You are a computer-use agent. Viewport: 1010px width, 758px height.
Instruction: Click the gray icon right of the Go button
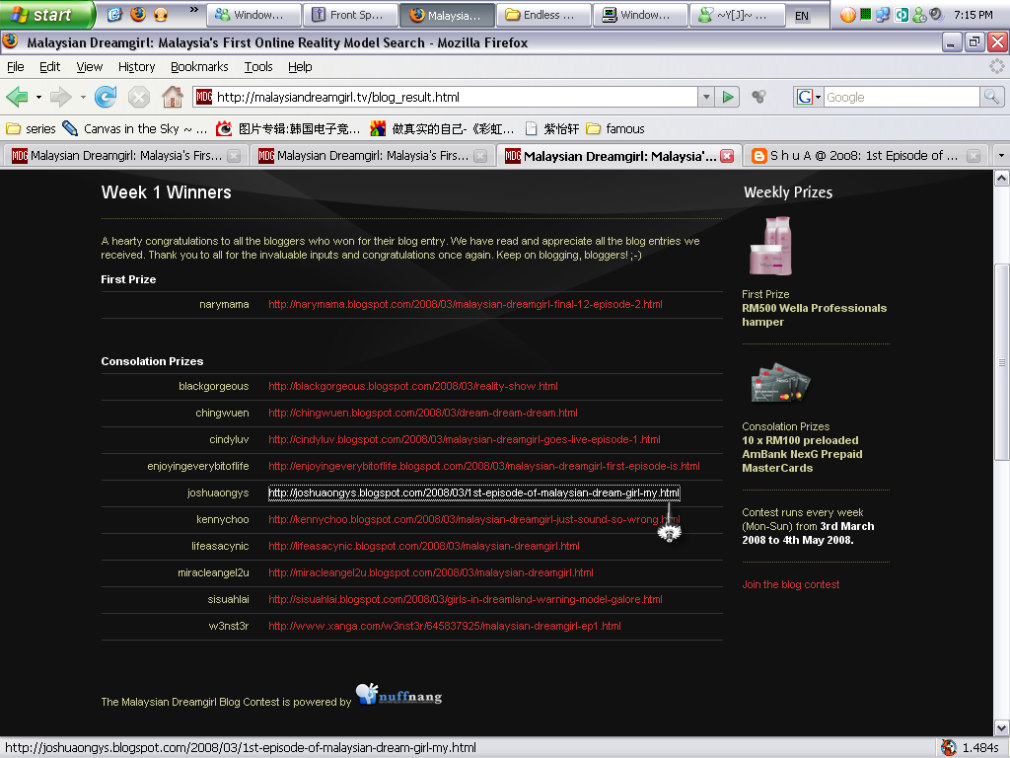pos(759,97)
